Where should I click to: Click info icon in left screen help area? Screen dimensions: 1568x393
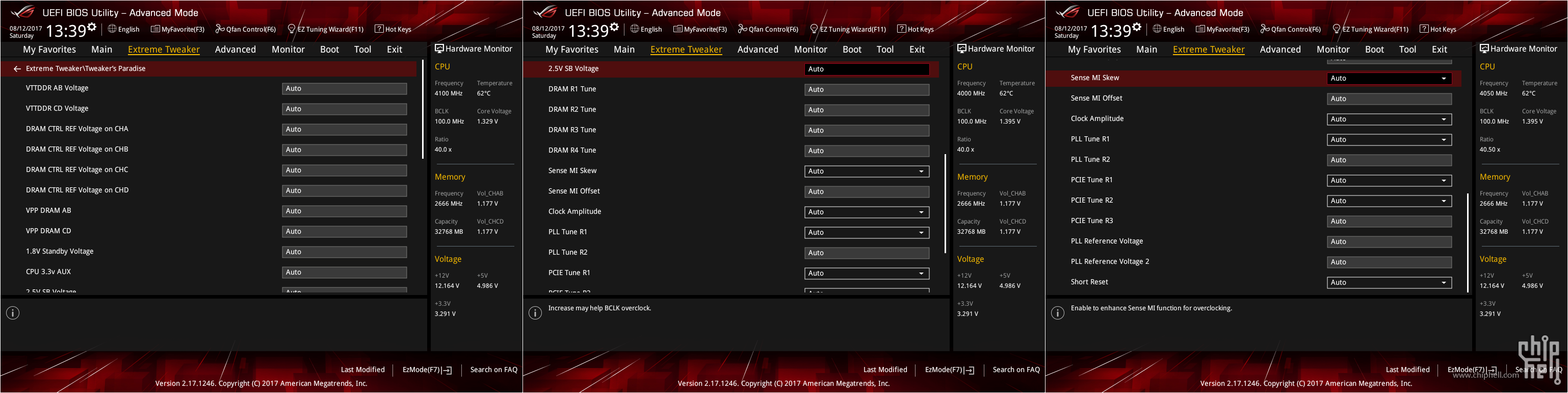pyautogui.click(x=13, y=313)
